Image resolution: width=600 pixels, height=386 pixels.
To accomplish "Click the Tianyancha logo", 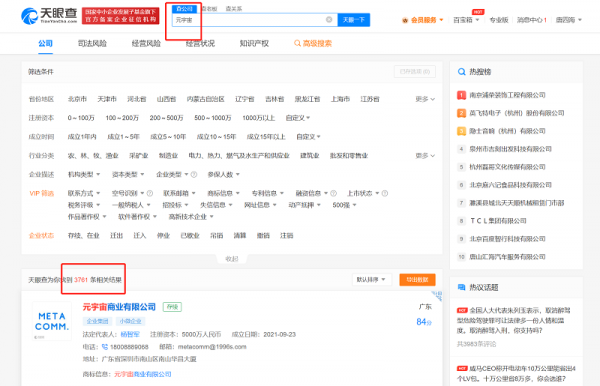I will click(x=49, y=16).
